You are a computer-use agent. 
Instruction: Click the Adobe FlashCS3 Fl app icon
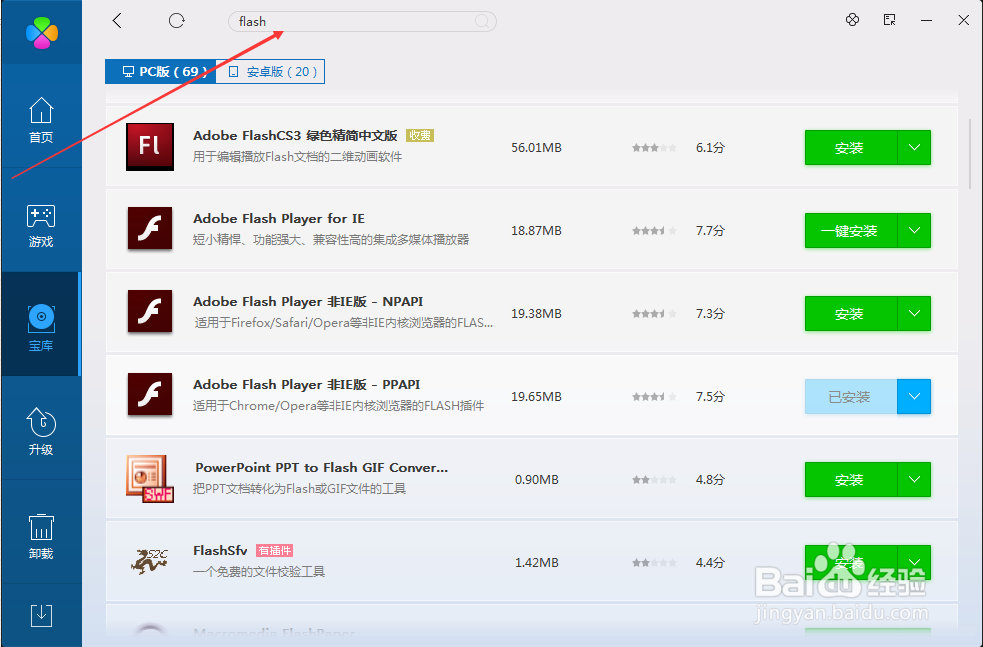click(x=150, y=147)
